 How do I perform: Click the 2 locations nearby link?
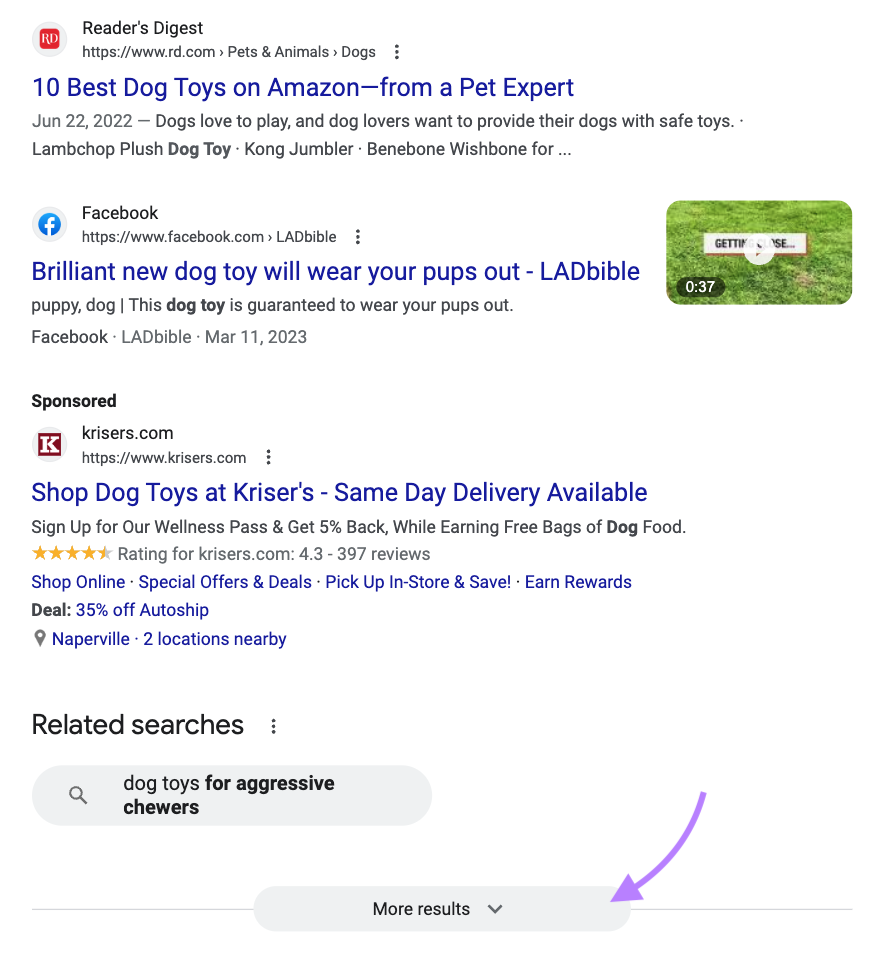click(x=214, y=638)
